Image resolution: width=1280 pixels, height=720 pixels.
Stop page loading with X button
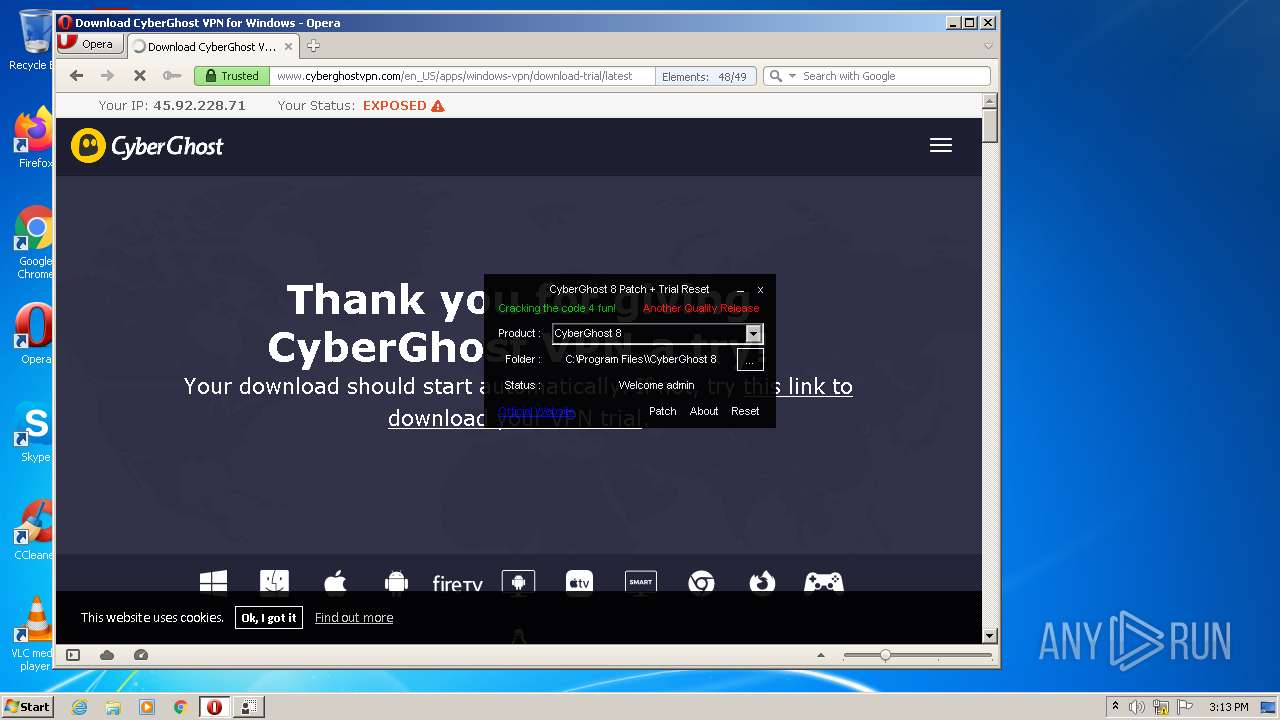pyautogui.click(x=140, y=76)
